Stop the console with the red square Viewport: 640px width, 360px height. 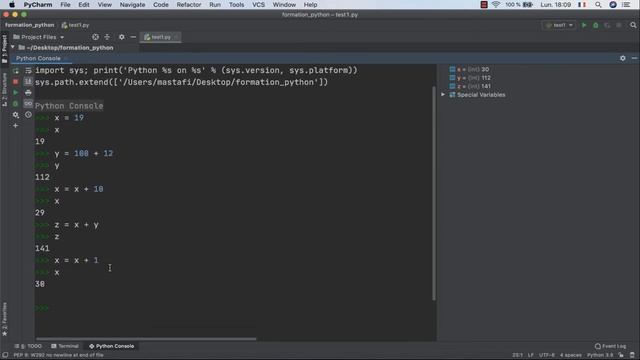(16, 82)
